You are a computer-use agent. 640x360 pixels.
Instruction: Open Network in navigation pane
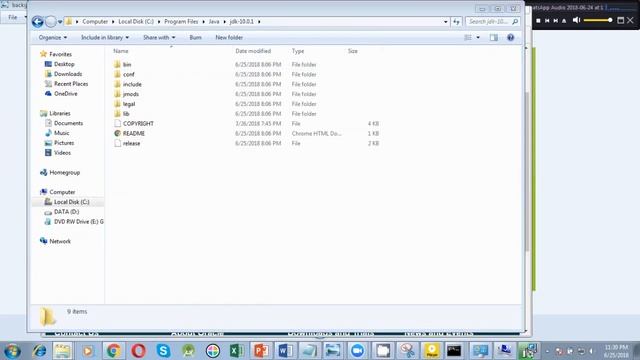coord(60,241)
